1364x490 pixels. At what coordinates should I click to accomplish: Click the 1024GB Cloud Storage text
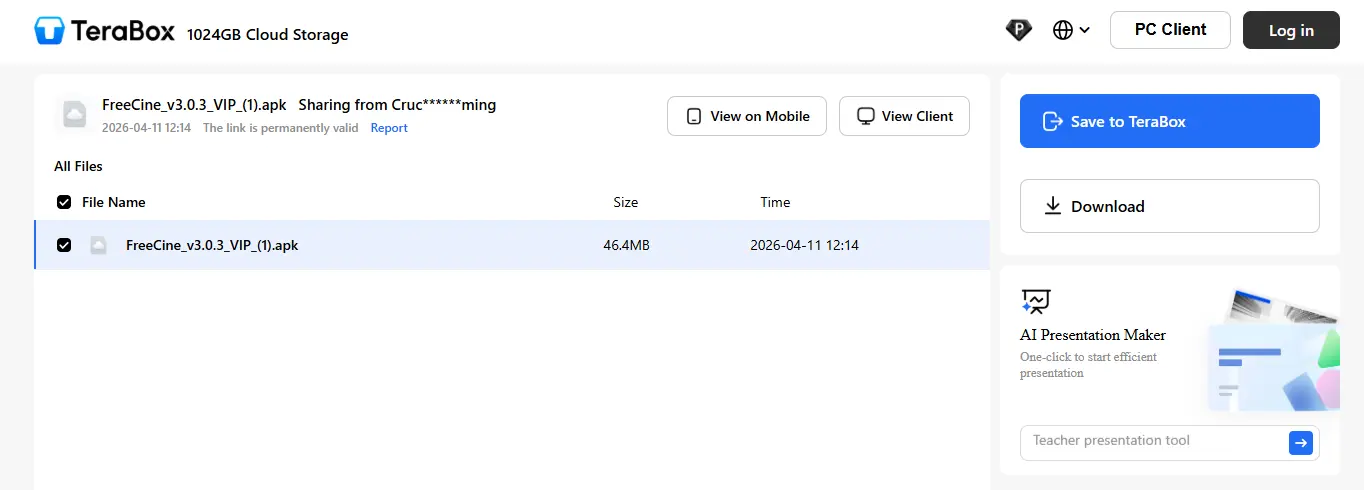(268, 35)
